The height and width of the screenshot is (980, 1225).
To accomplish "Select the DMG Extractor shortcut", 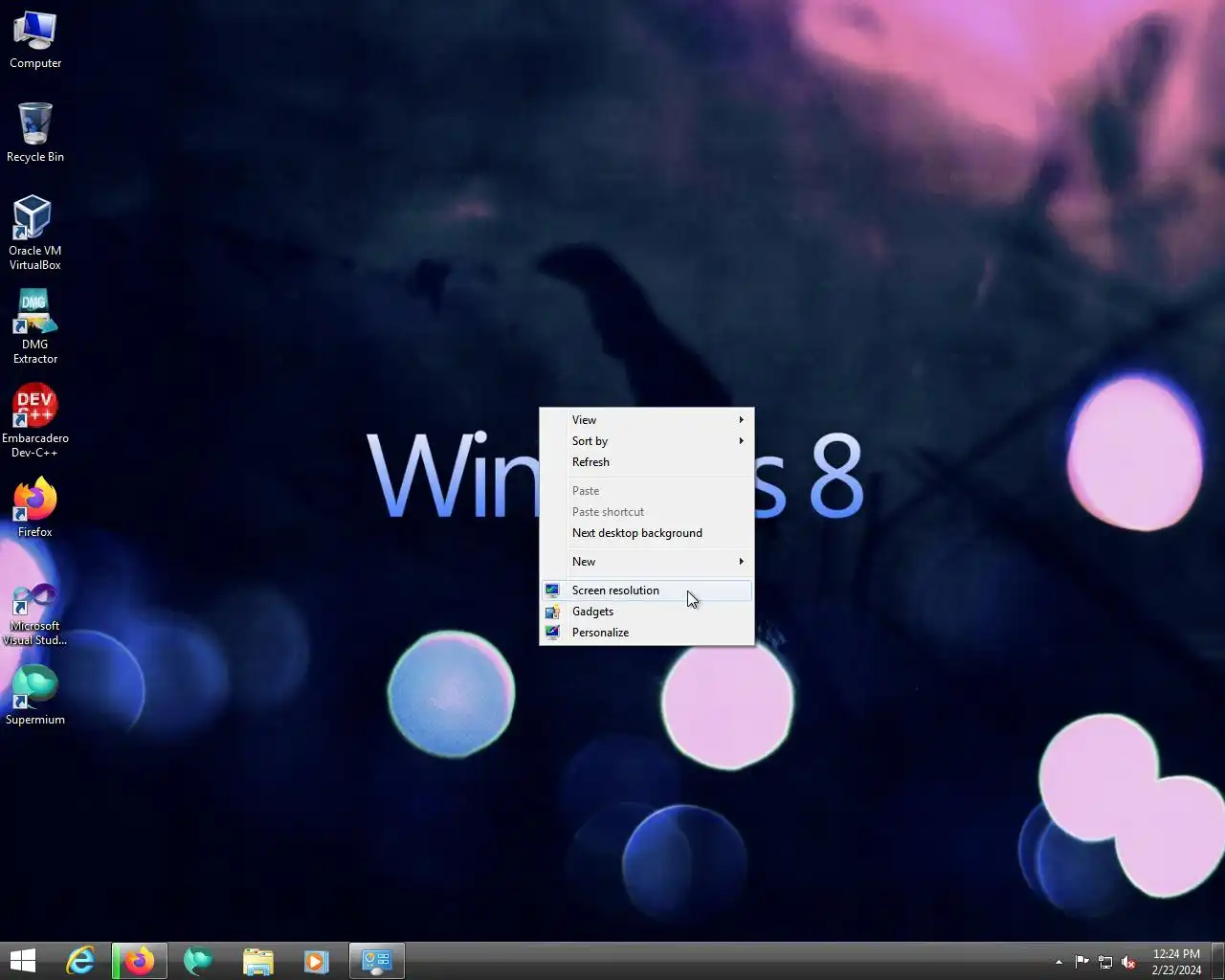I will (35, 326).
